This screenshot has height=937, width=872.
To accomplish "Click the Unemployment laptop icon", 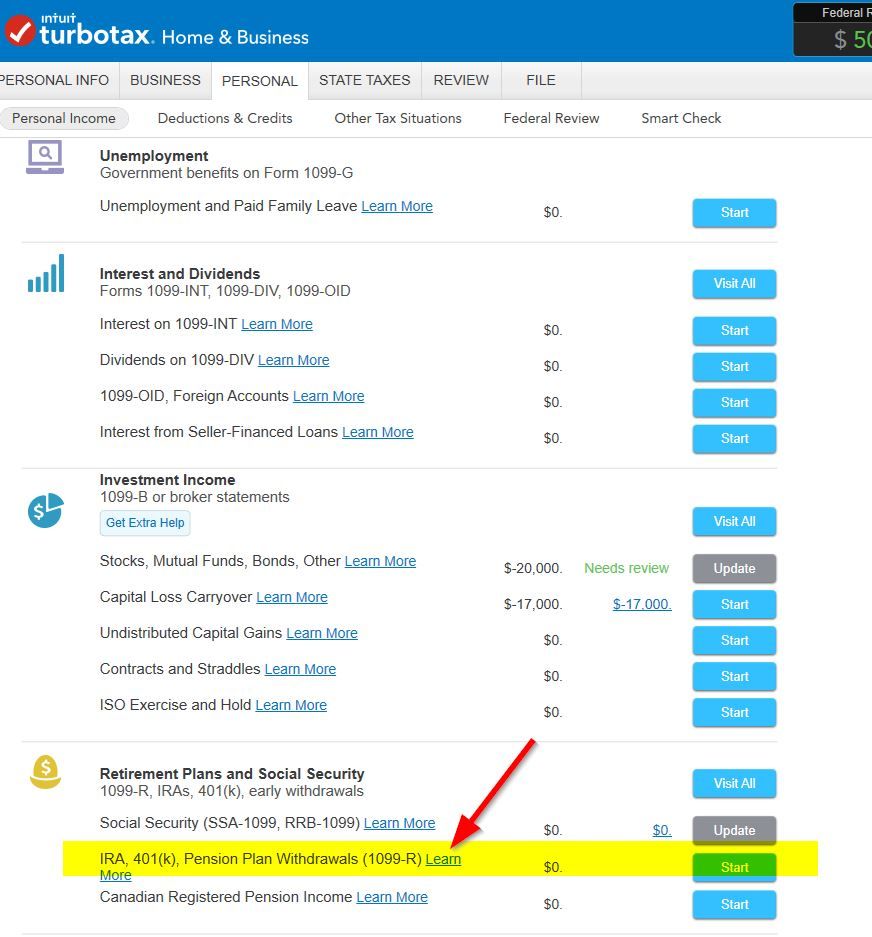I will pyautogui.click(x=45, y=158).
